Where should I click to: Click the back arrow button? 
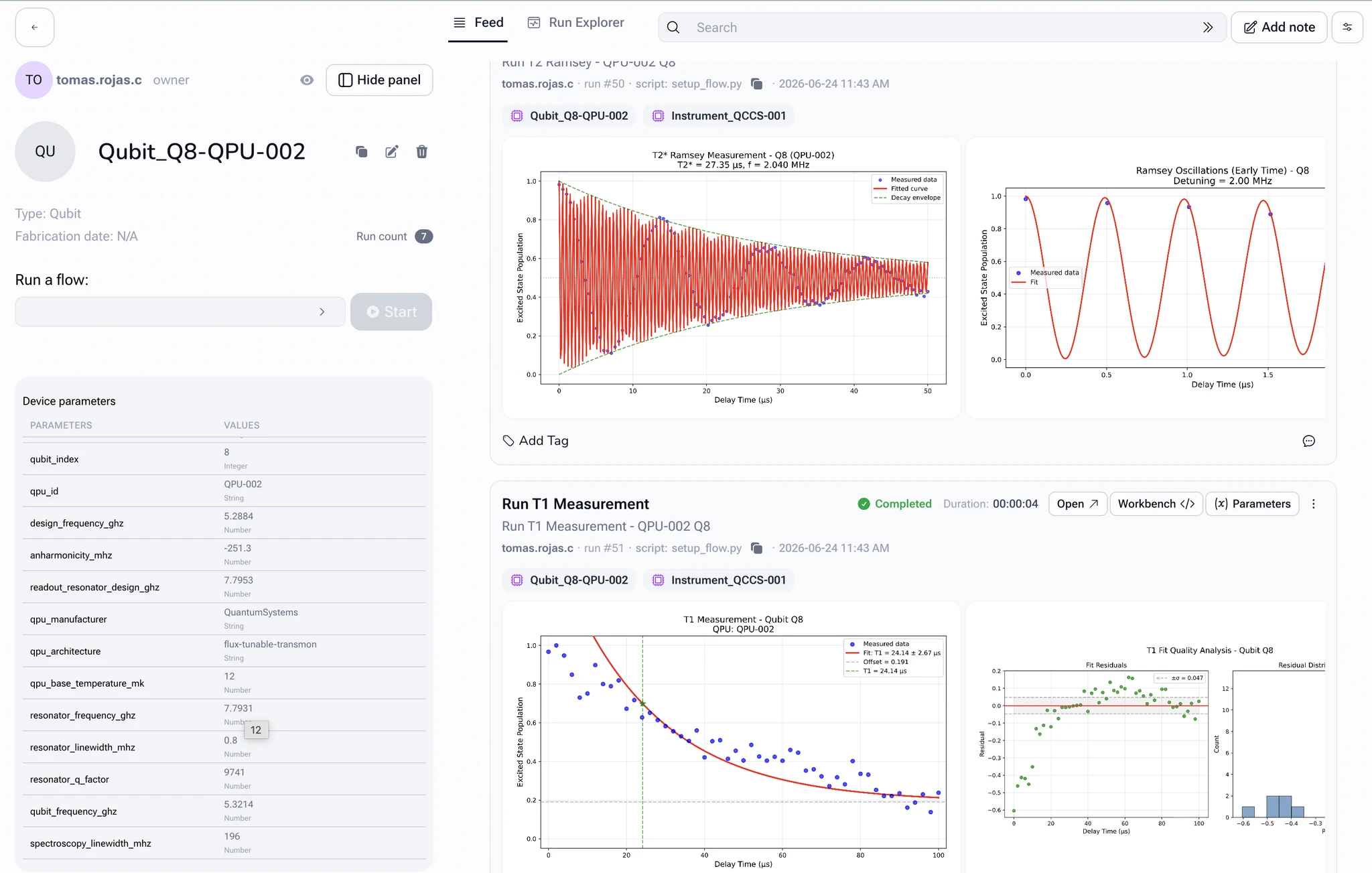35,27
